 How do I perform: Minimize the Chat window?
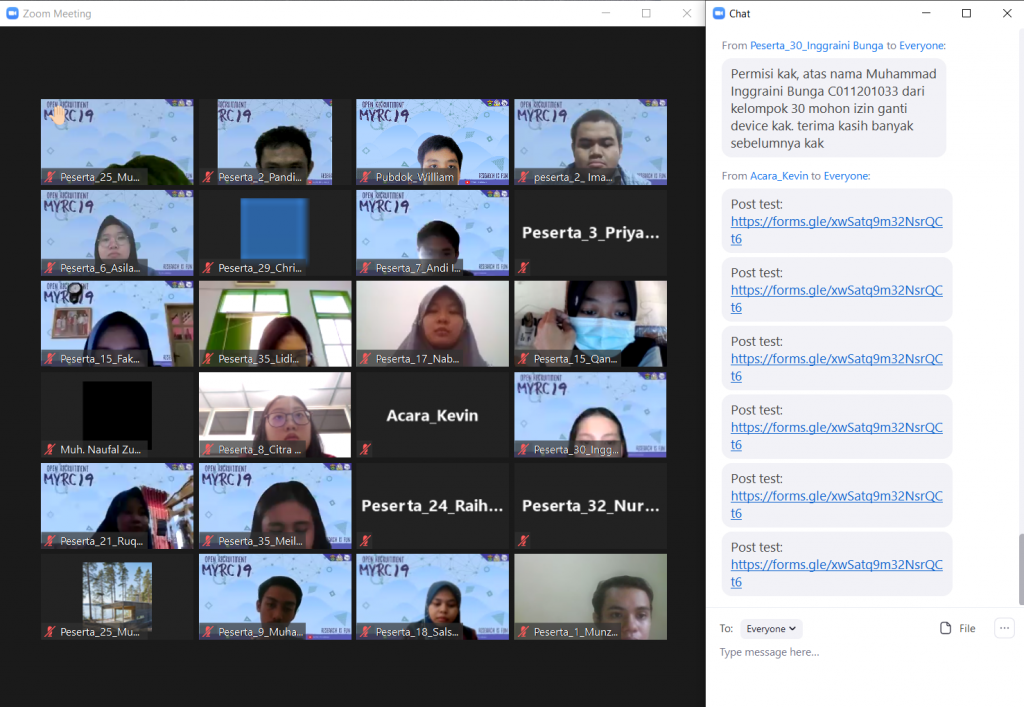[925, 13]
